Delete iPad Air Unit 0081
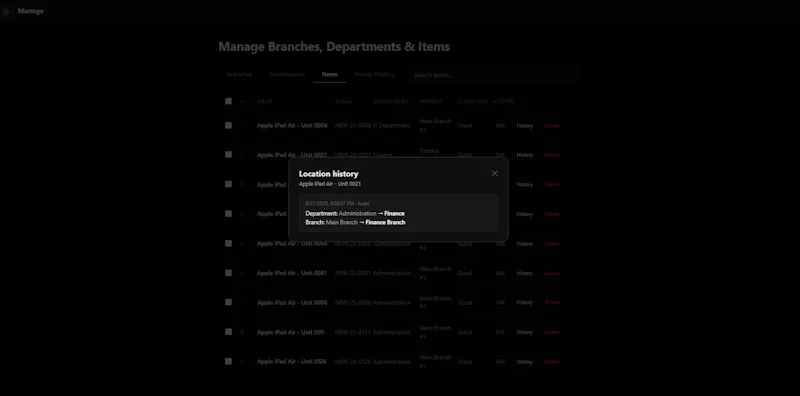This screenshot has height=396, width=800. (552, 274)
